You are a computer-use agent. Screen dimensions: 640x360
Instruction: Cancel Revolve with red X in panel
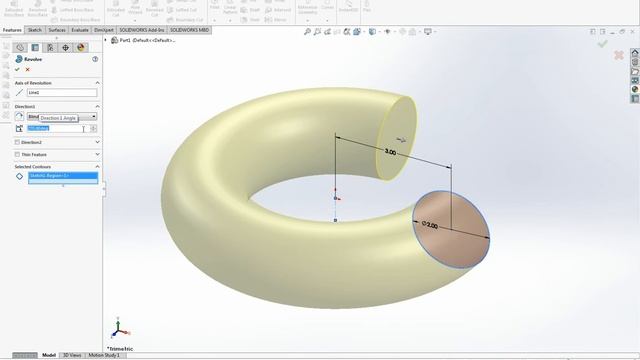(x=27, y=69)
